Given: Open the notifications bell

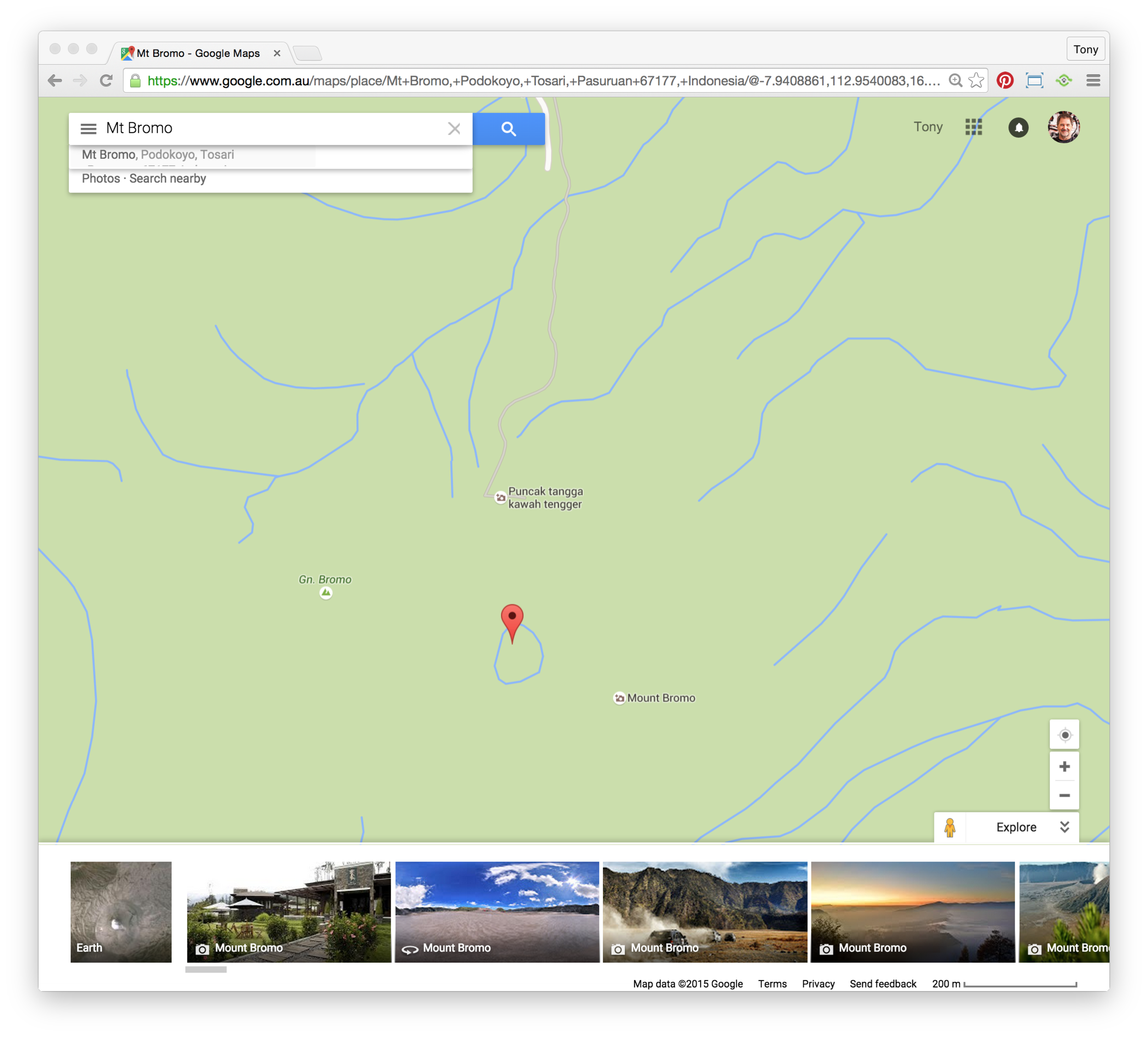Looking at the screenshot, I should [1018, 127].
